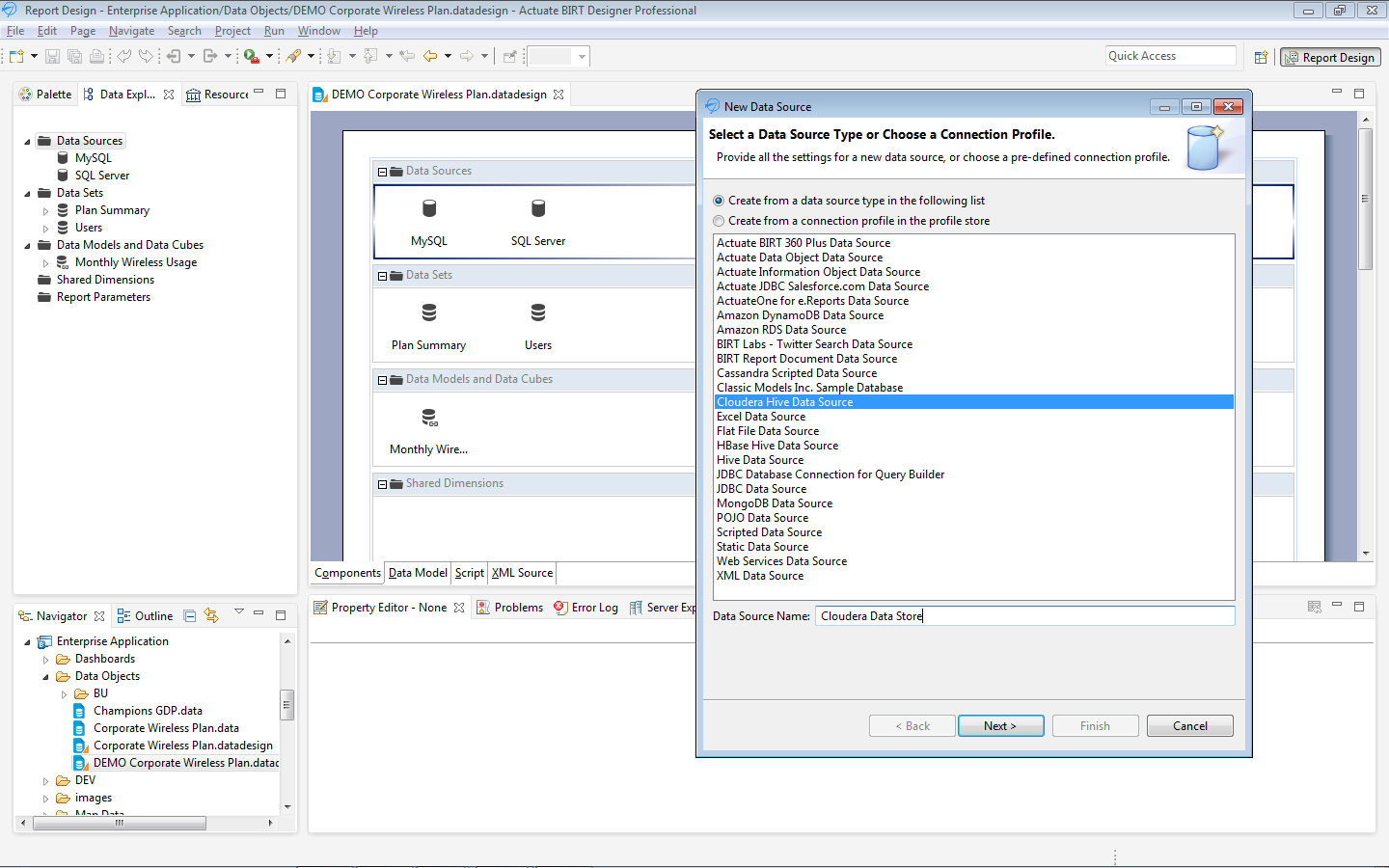Image resolution: width=1389 pixels, height=868 pixels.
Task: Click the Data Source Name input field
Action: [x=1024, y=616]
